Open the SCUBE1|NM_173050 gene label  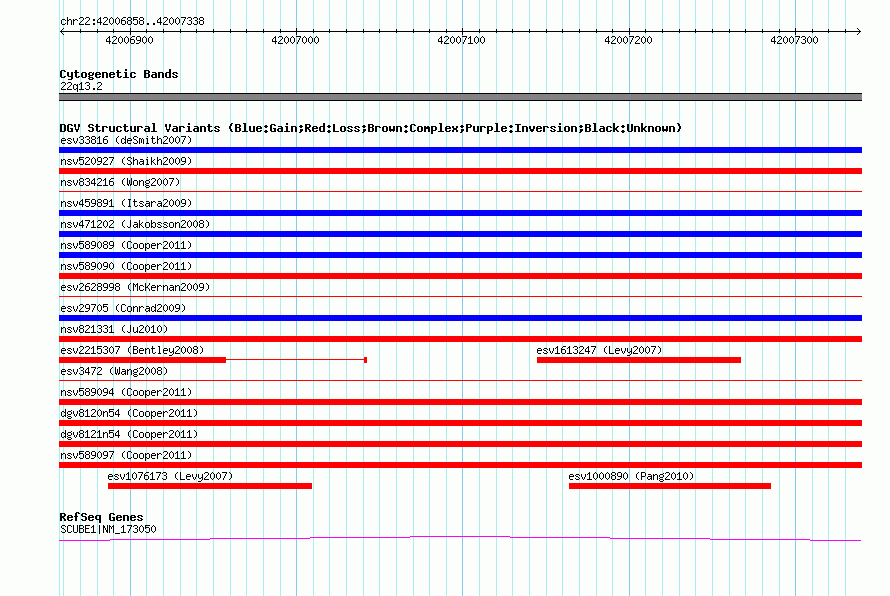pyautogui.click(x=108, y=529)
